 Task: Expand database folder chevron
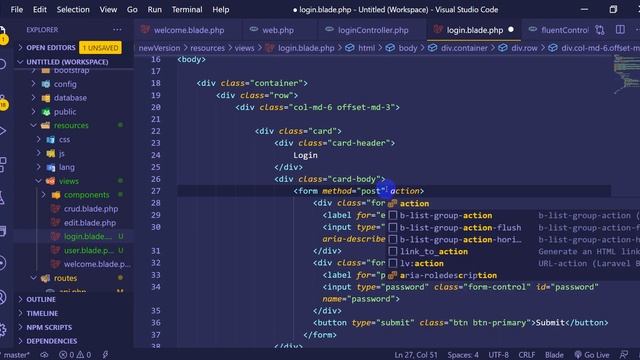tap(33, 98)
